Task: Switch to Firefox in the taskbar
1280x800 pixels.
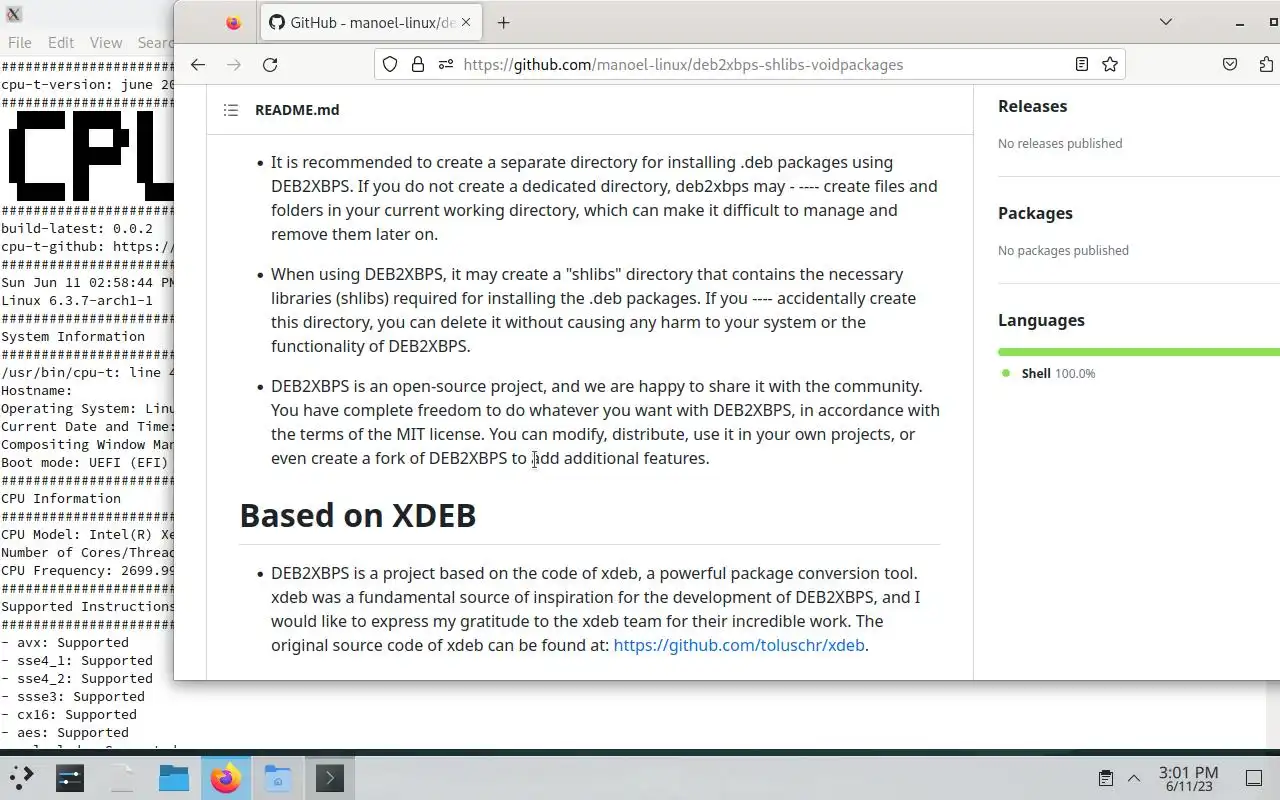Action: click(x=226, y=777)
